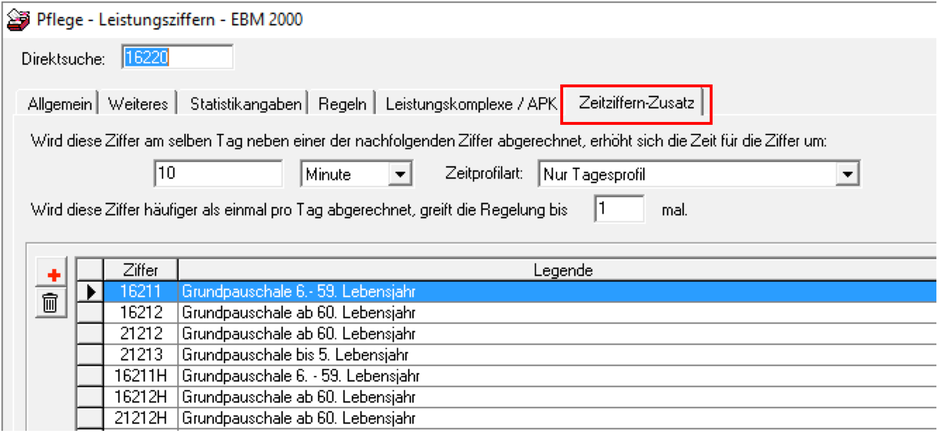Click the trash can delete icon

coord(50,303)
